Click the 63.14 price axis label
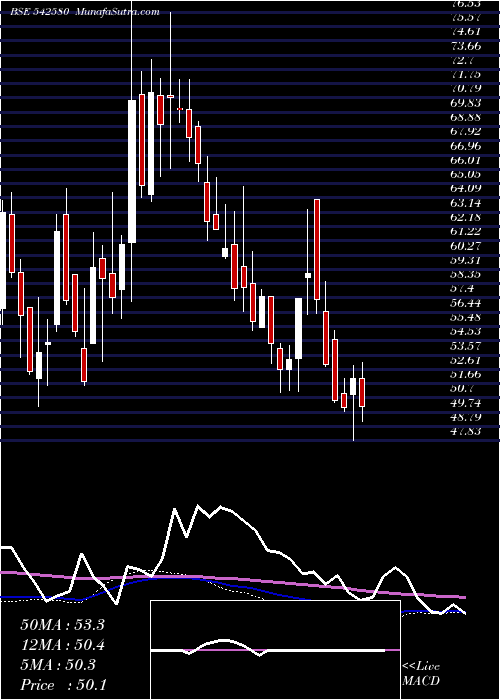This screenshot has height=700, width=500. (x=467, y=204)
